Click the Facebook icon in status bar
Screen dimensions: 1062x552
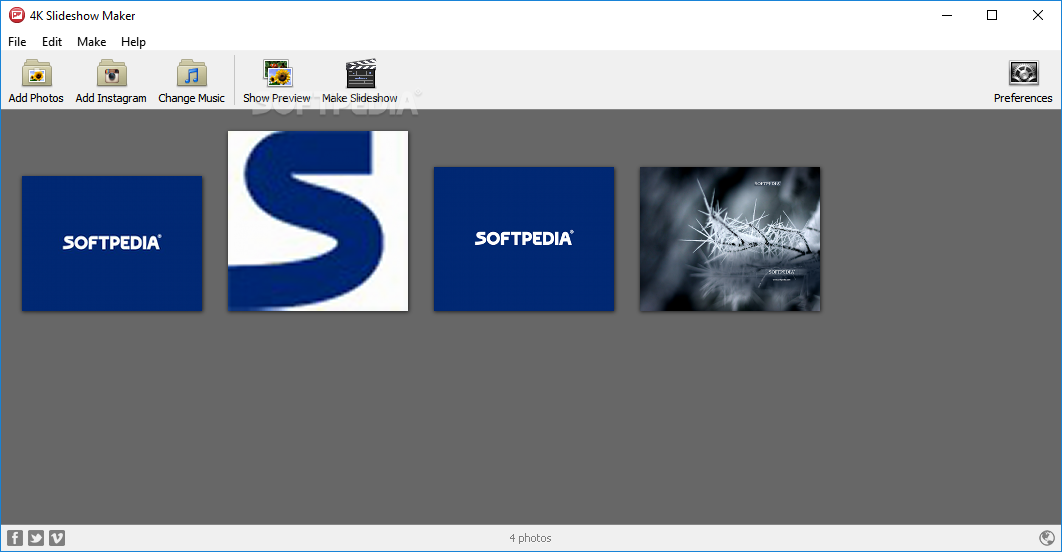pyautogui.click(x=15, y=538)
